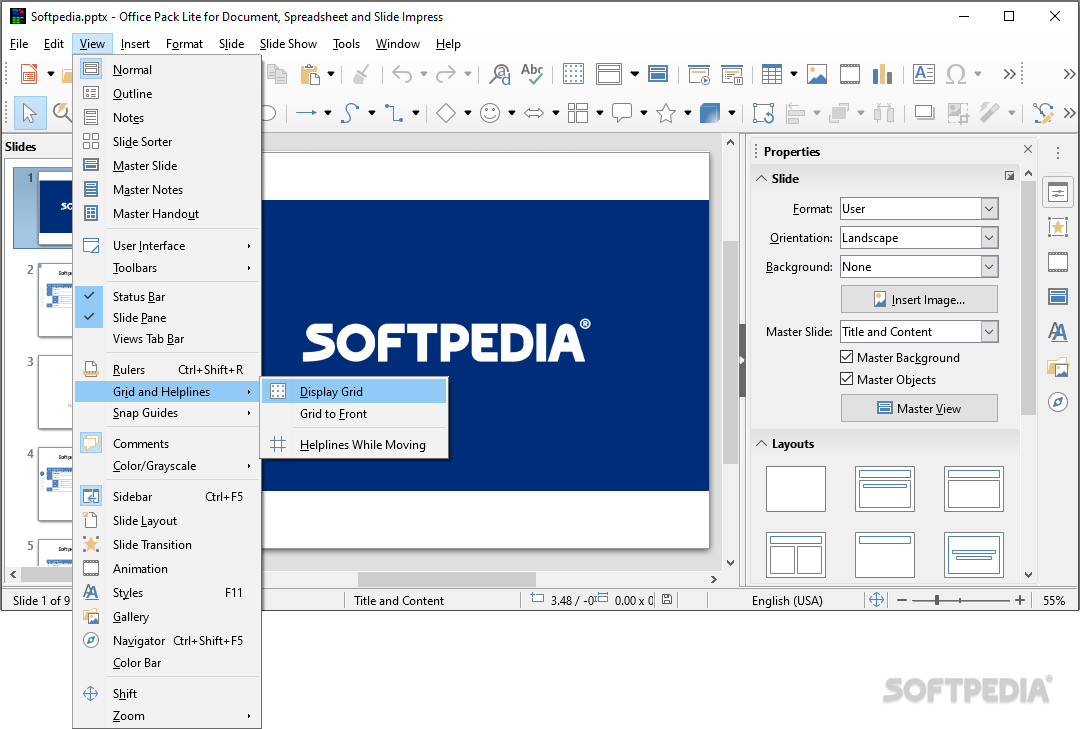Uncheck the Master Objects checkbox

847,379
